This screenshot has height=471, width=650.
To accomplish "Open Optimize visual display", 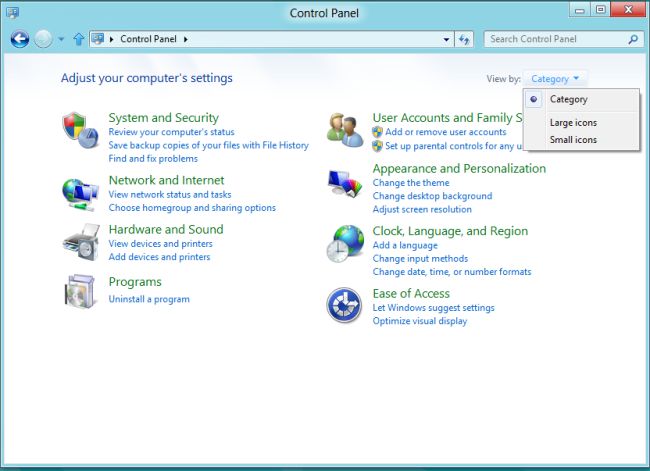I will [x=420, y=321].
